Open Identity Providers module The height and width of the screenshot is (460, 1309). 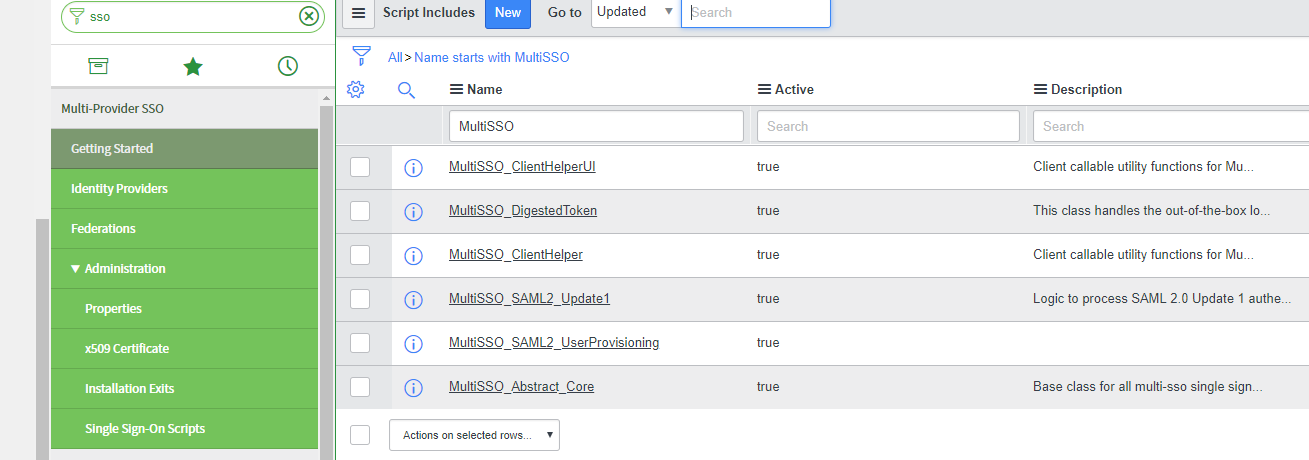pos(184,189)
